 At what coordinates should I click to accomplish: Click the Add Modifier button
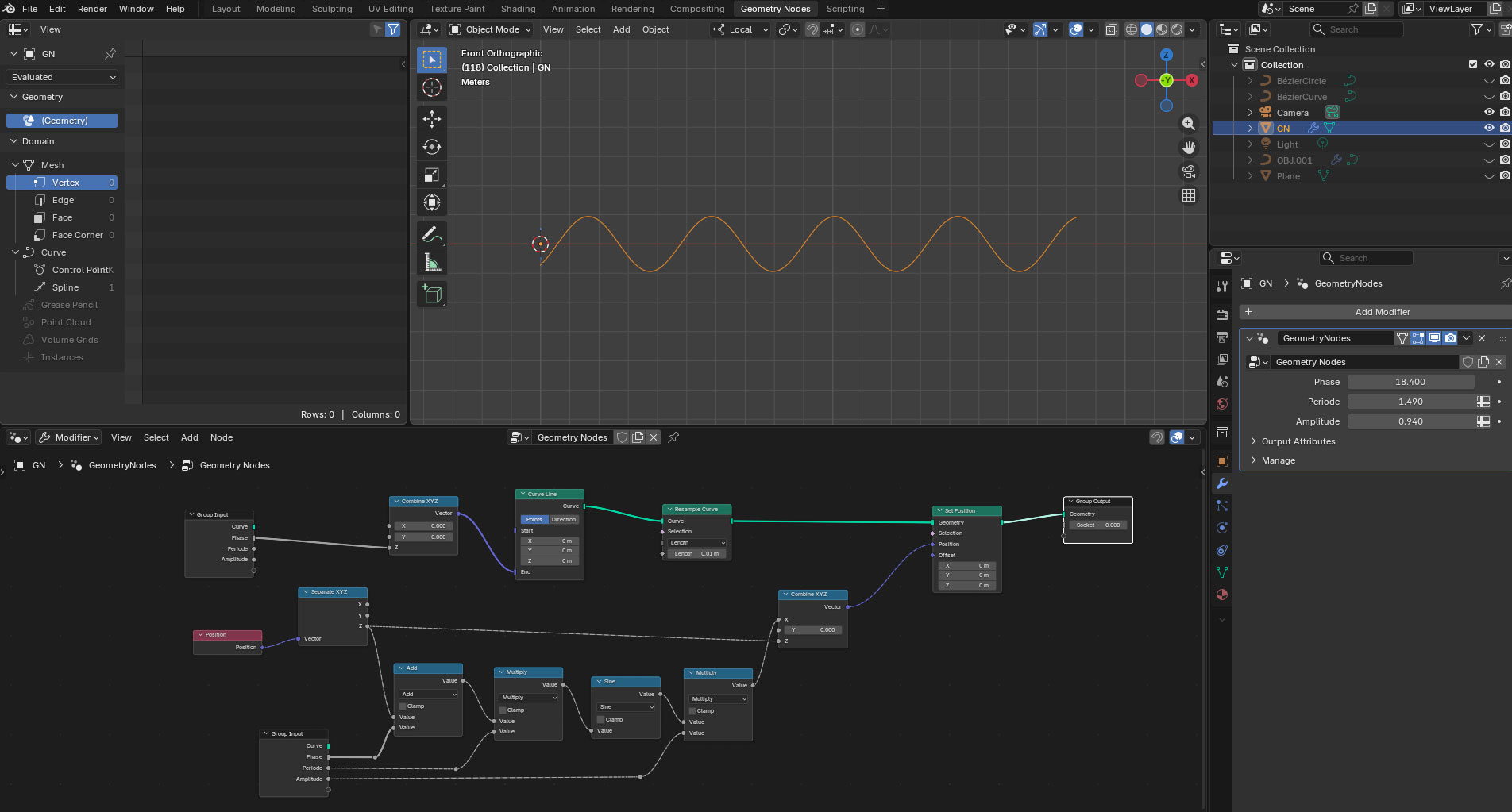[1382, 312]
